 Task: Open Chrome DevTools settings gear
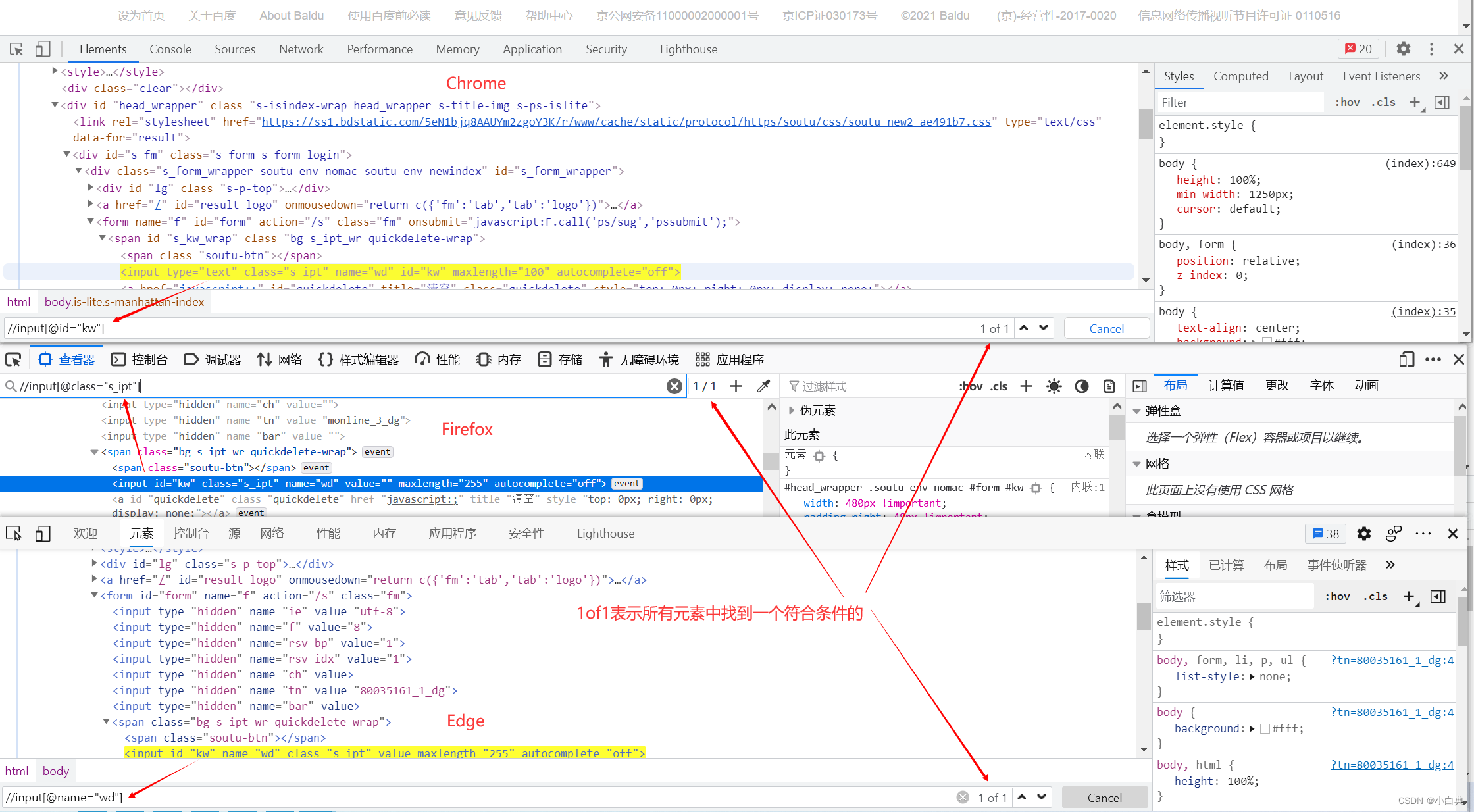pyautogui.click(x=1403, y=49)
